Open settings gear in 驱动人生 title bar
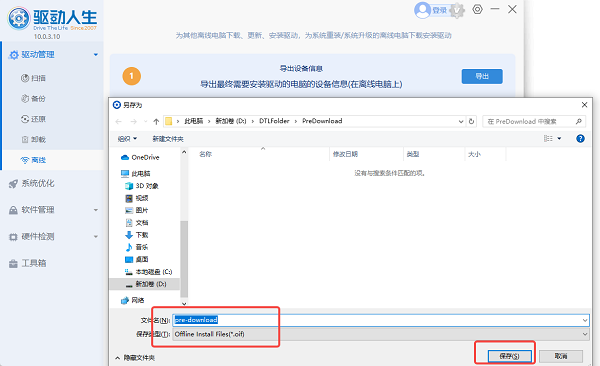 (477, 9)
